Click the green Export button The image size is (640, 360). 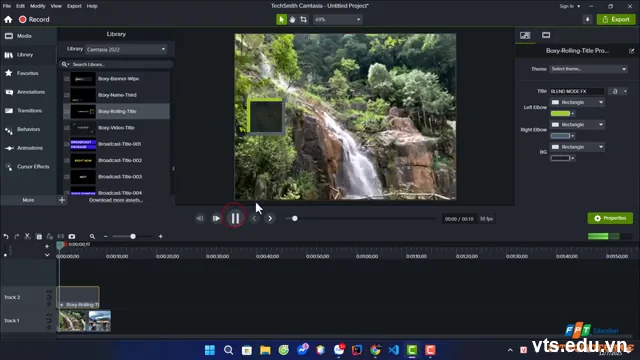click(616, 19)
